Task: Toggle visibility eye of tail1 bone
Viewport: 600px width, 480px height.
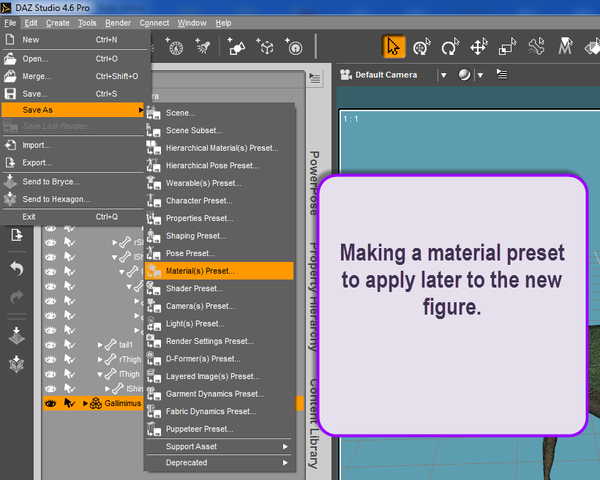Action: pyautogui.click(x=51, y=345)
